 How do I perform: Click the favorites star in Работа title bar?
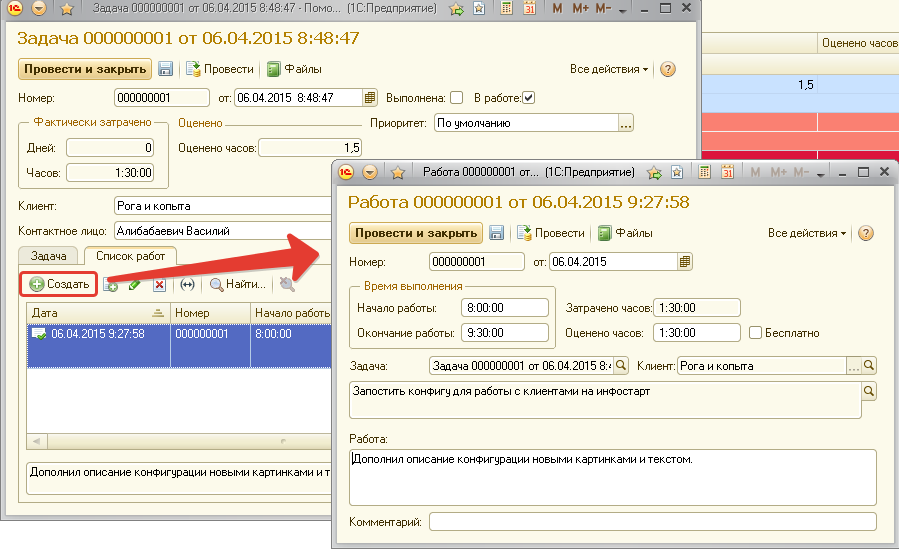[397, 172]
